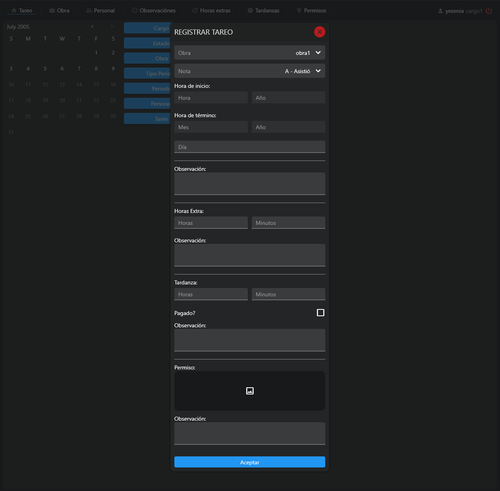500x491 pixels.
Task: Select day 5 in the July 2005 calendar
Action: [45, 69]
